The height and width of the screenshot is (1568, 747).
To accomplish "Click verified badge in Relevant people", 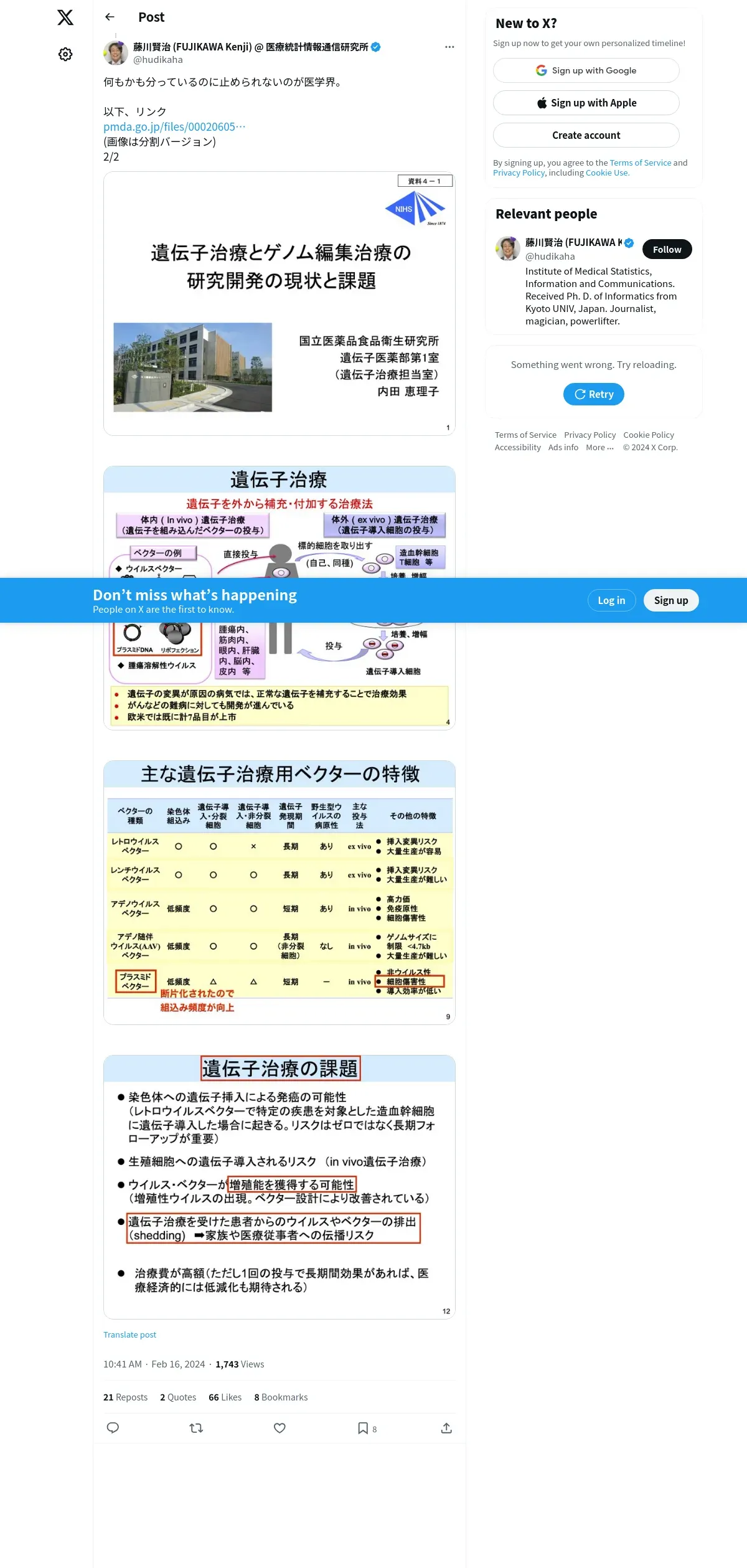I will tap(629, 243).
